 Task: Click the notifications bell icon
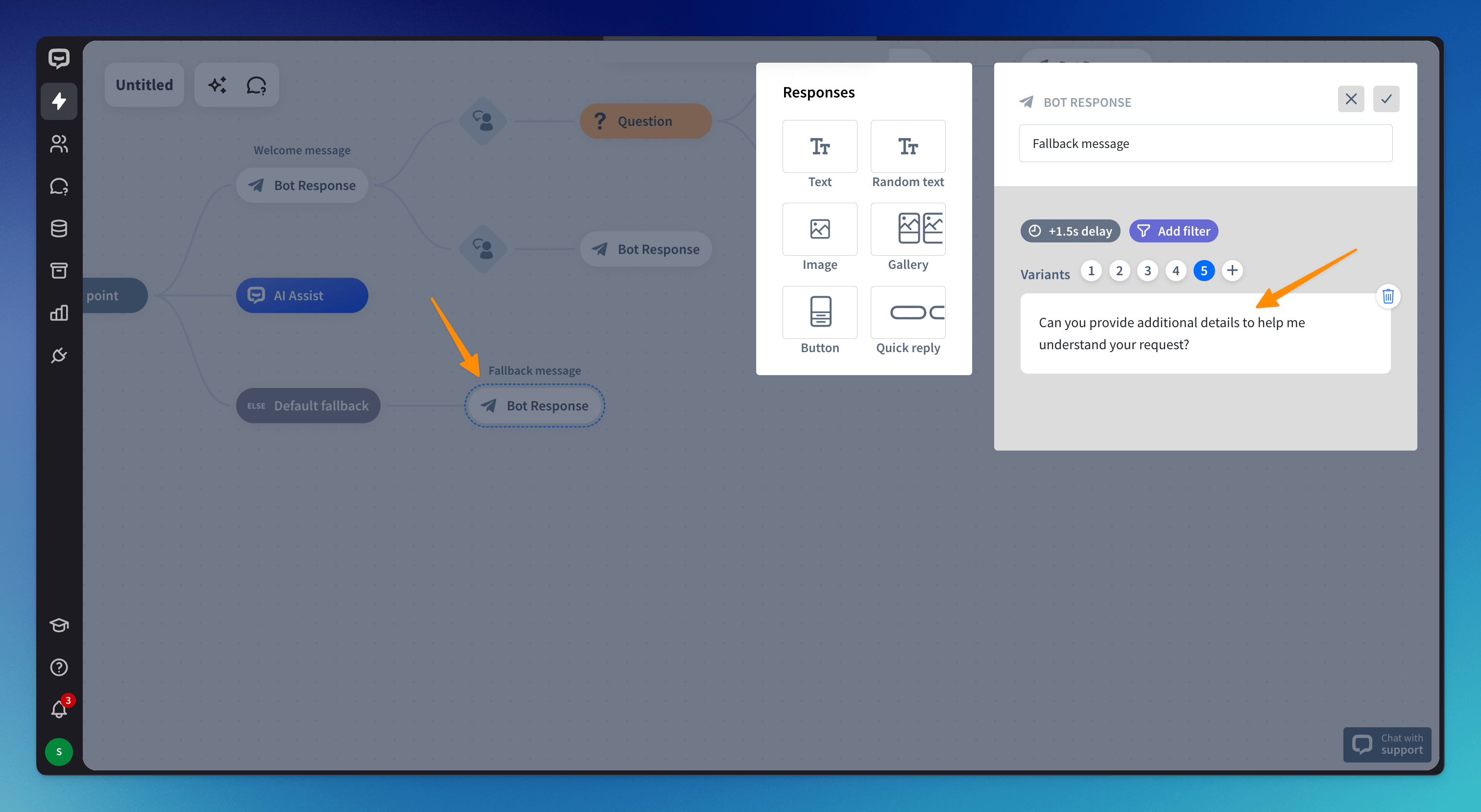(x=59, y=709)
